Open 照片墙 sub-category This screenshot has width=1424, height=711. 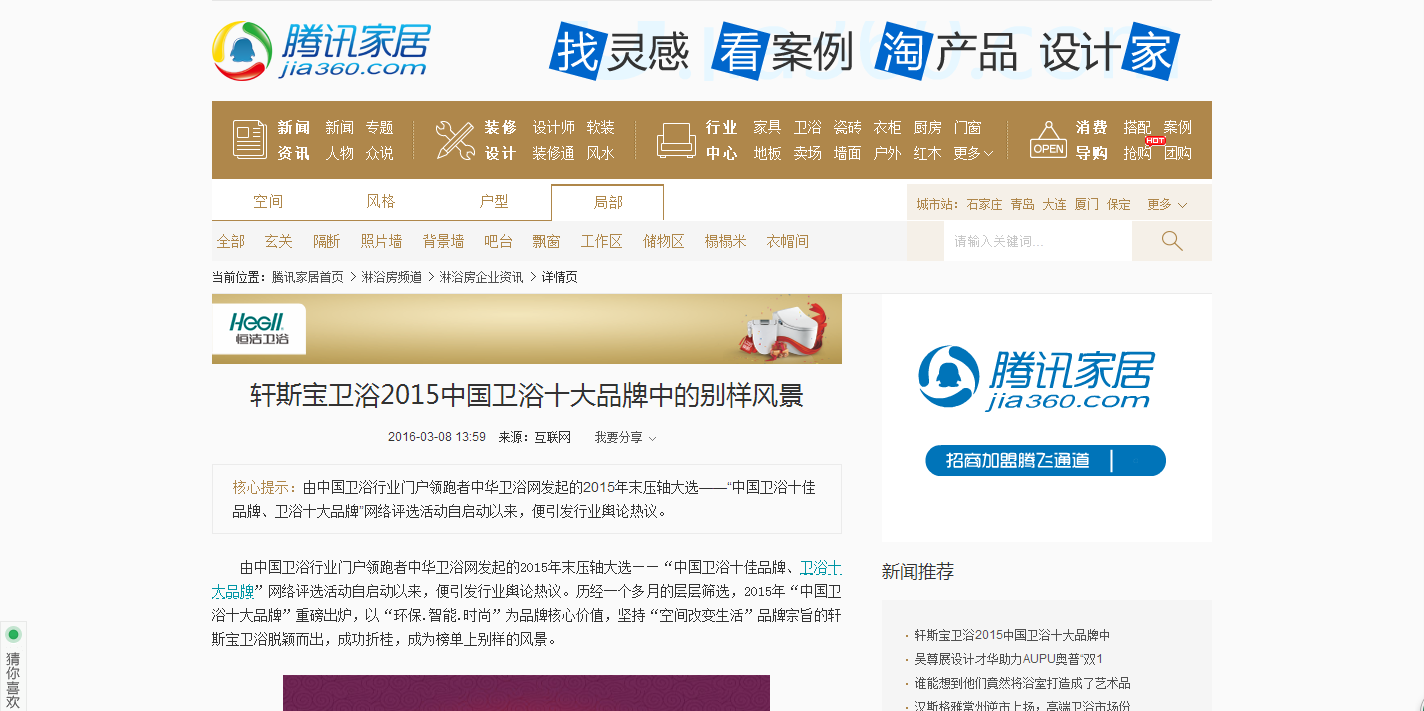[x=381, y=241]
